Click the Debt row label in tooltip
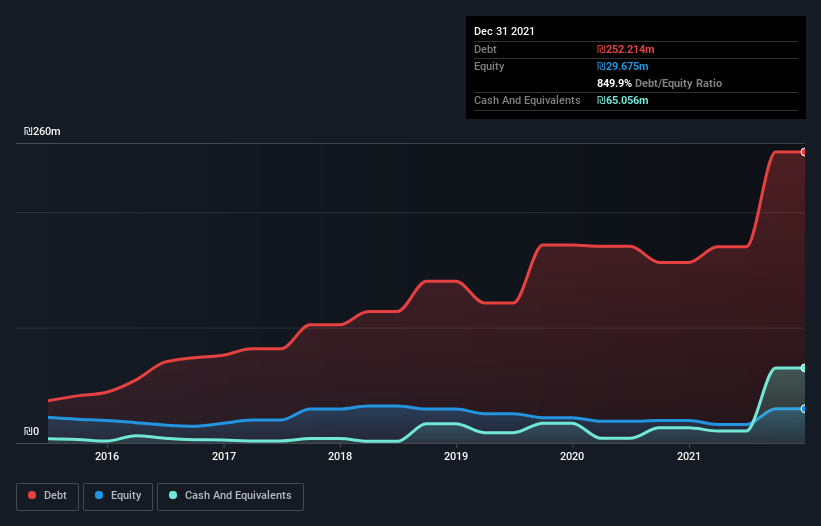The width and height of the screenshot is (821, 526). tap(485, 49)
